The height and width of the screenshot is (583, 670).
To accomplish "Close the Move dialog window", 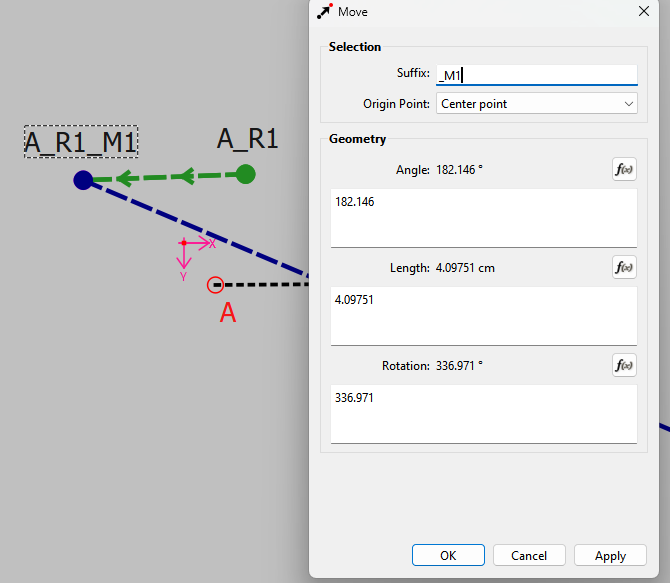I will click(644, 12).
